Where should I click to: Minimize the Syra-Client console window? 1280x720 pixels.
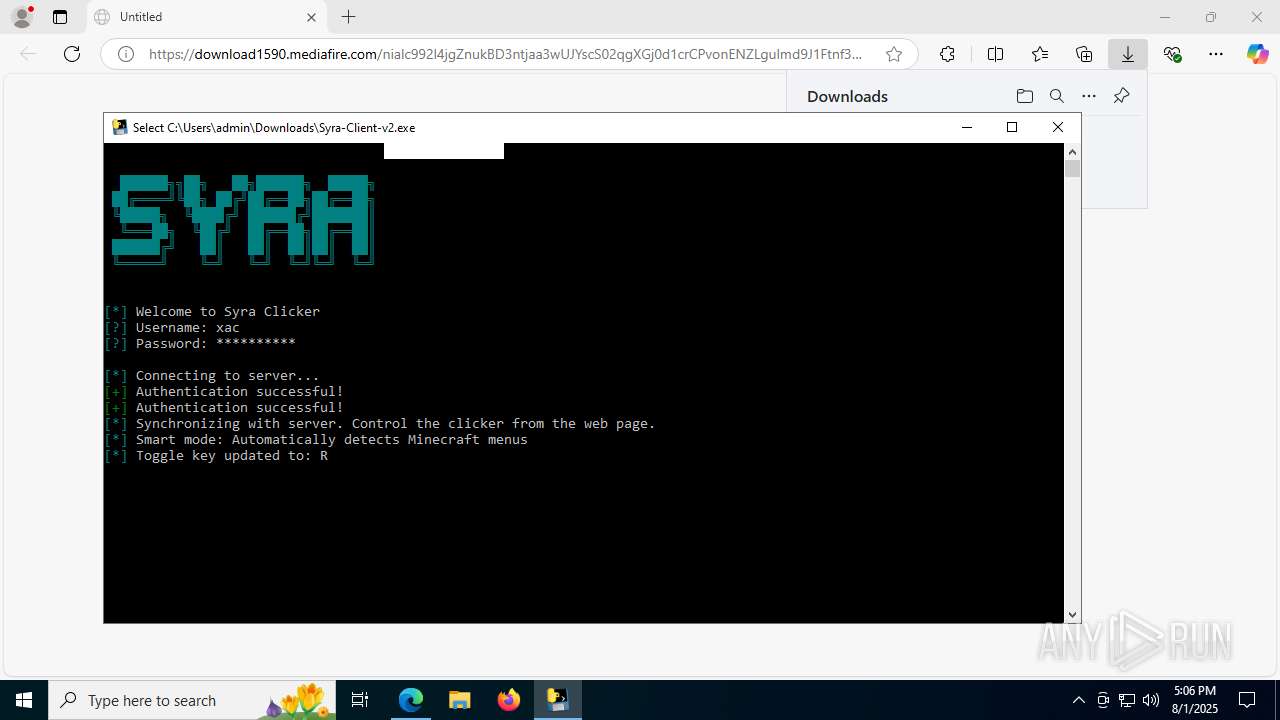click(x=966, y=127)
